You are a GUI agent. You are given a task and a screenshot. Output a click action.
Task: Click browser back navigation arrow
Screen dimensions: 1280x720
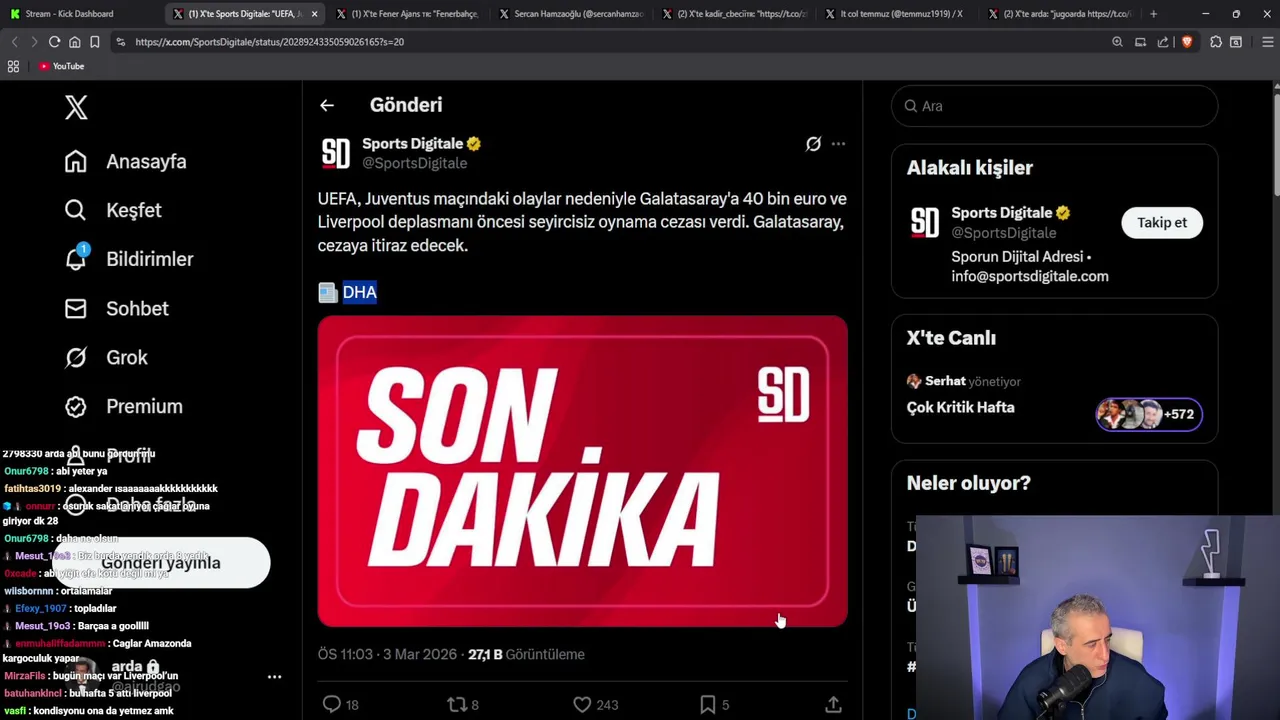14,42
